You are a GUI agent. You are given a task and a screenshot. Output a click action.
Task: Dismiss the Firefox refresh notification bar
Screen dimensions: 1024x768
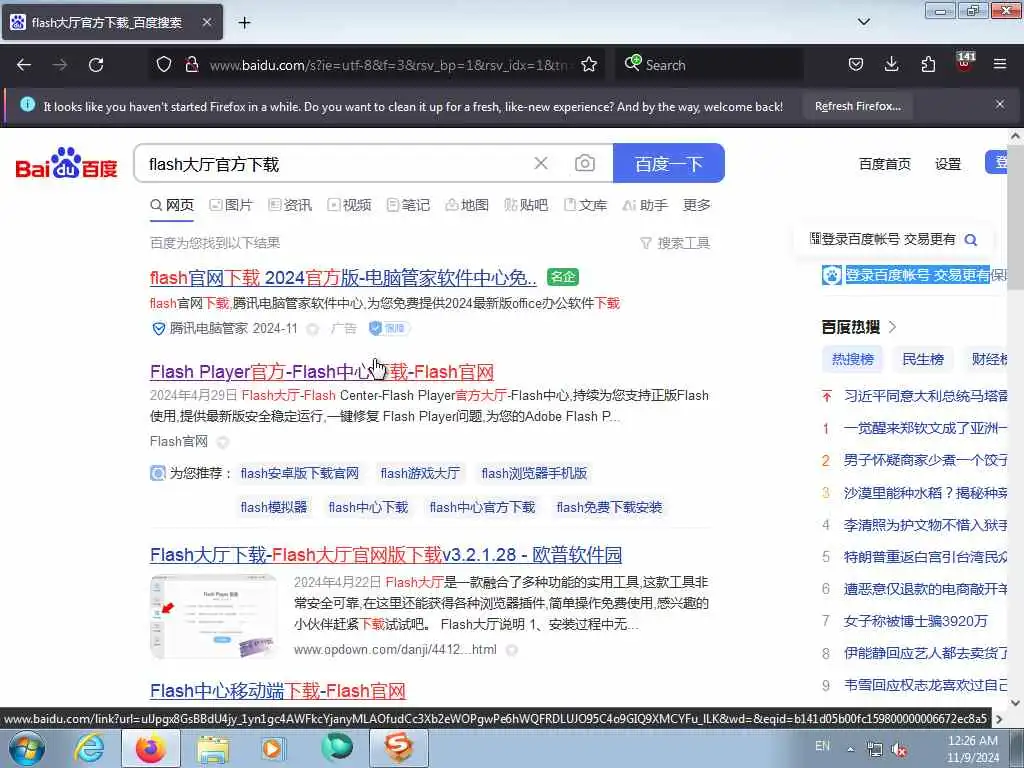coord(1000,104)
